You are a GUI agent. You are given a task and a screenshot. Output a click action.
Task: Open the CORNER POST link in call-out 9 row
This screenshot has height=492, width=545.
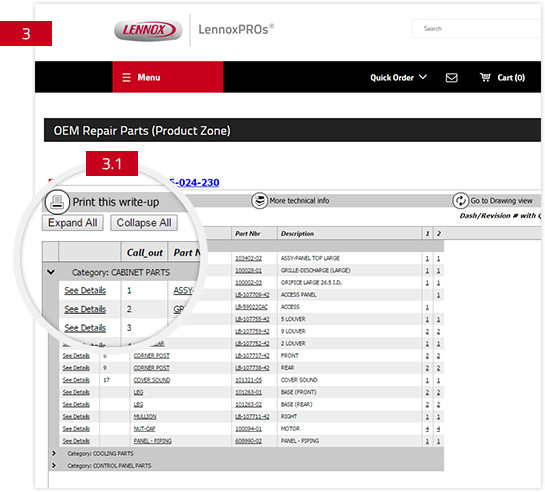152,368
